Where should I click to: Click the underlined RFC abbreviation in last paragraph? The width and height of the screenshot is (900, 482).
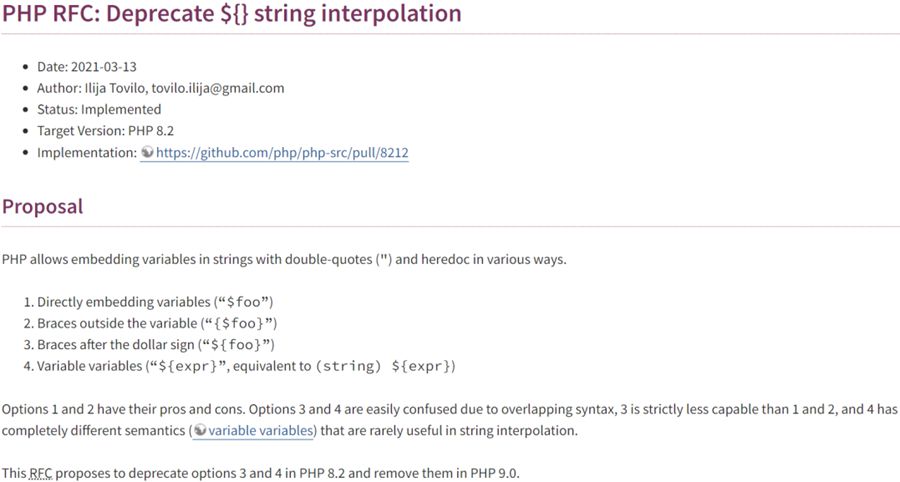click(x=40, y=472)
